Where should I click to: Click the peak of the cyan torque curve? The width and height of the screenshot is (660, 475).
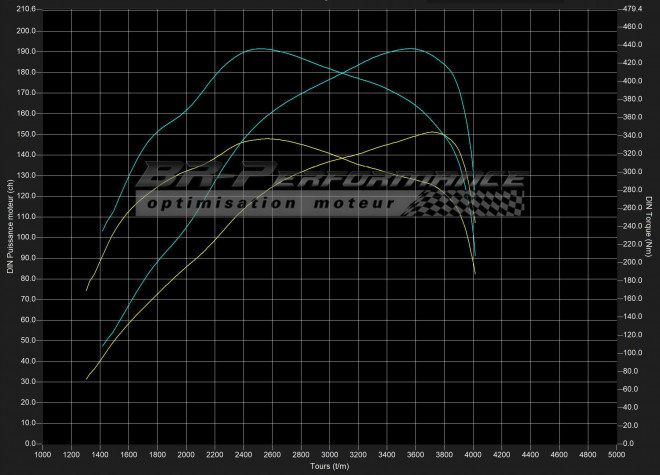pos(260,48)
